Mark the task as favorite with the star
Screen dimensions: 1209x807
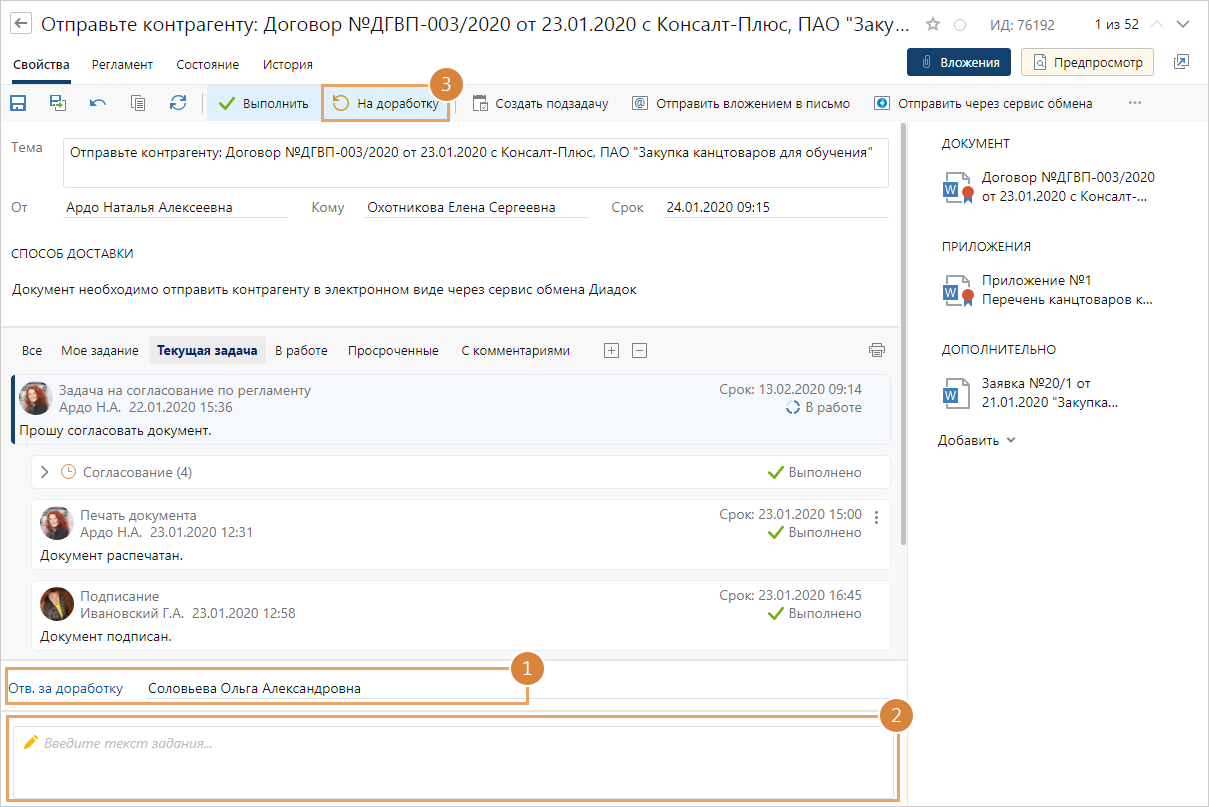pyautogui.click(x=932, y=24)
